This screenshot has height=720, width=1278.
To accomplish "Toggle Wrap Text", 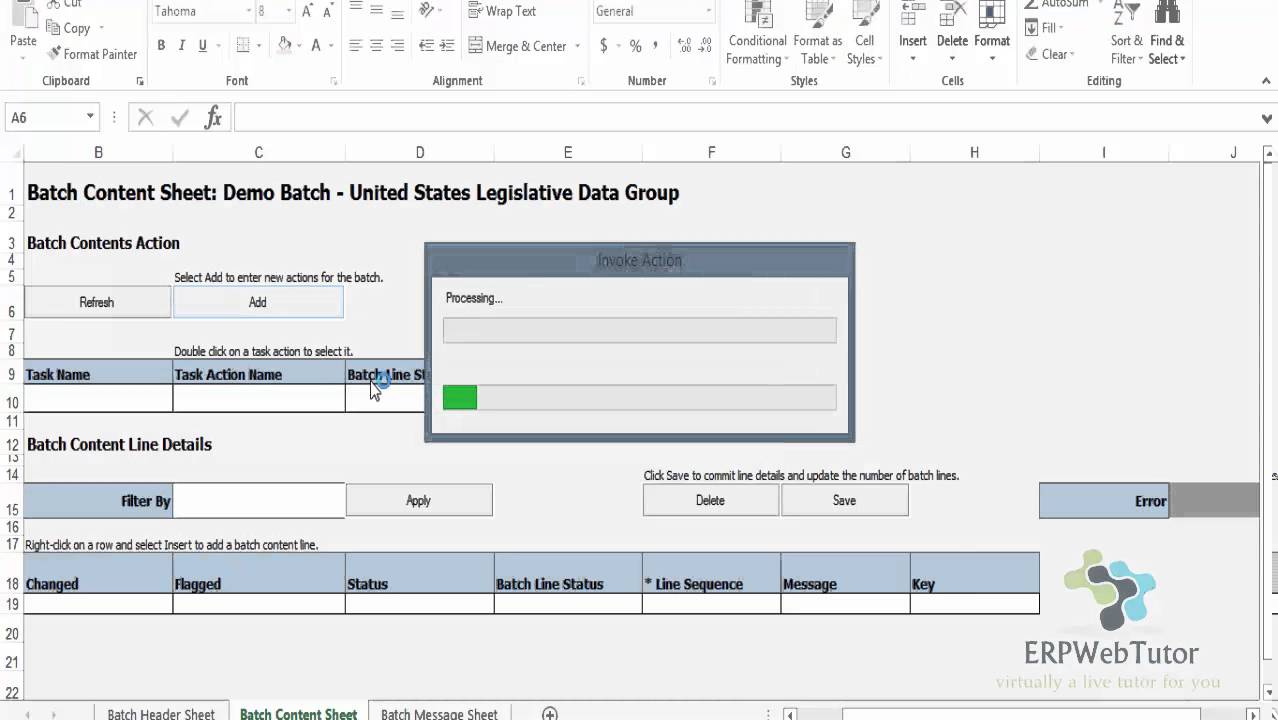I will 501,11.
